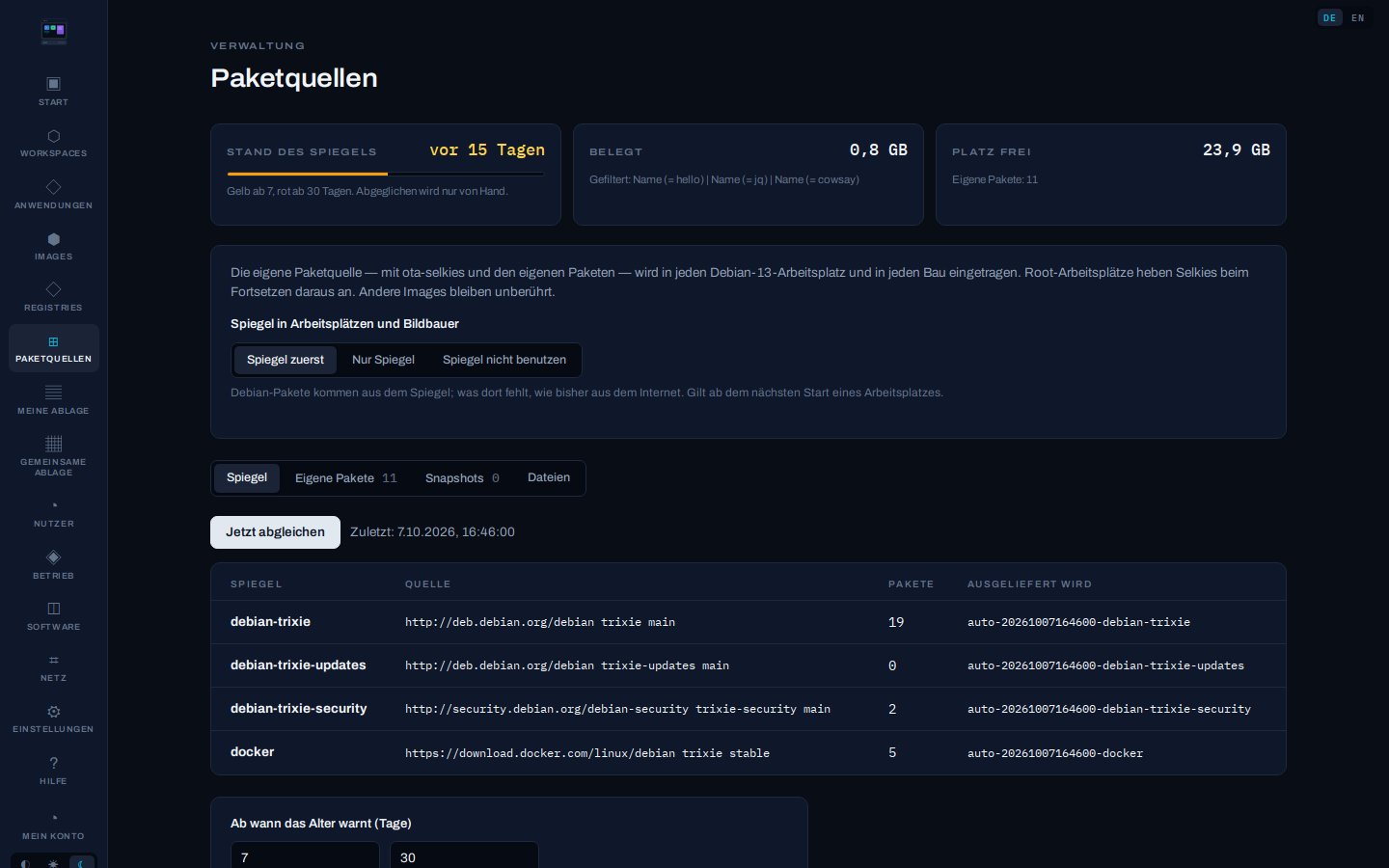Click the '23,9 GB' free space value
The height and width of the screenshot is (868, 1389).
[x=1237, y=150]
